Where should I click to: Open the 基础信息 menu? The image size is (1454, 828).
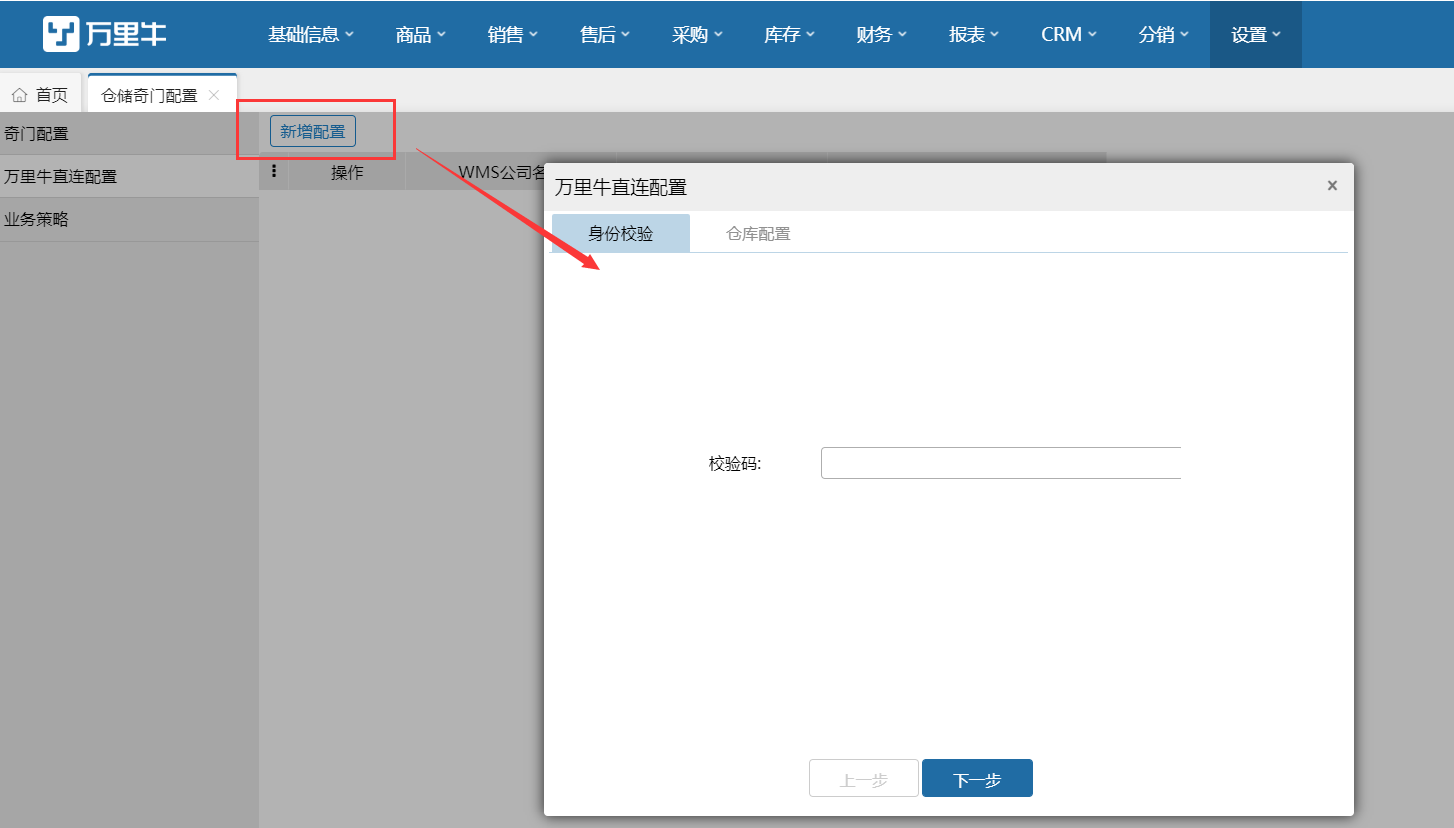311,34
